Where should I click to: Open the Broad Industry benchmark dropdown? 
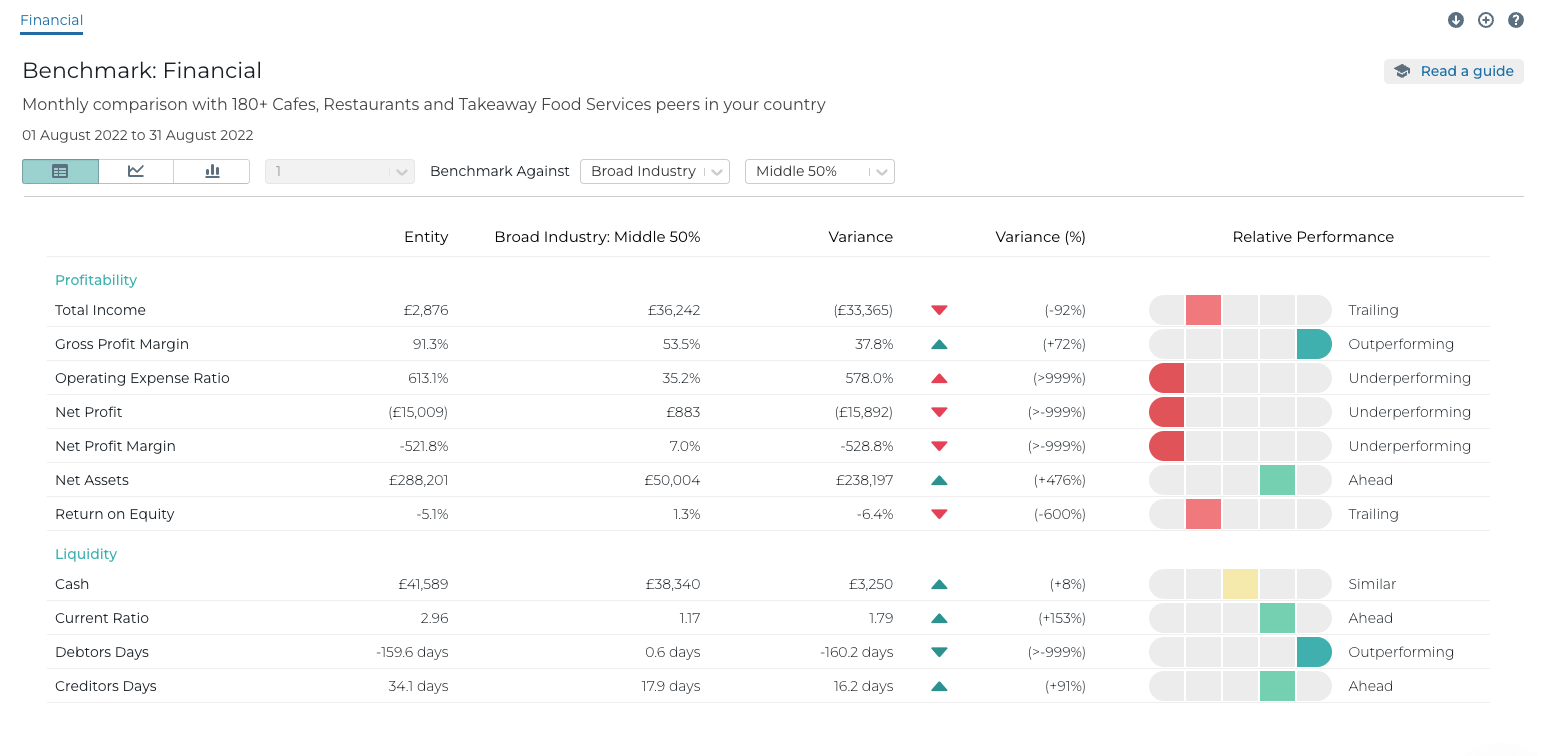coord(655,171)
